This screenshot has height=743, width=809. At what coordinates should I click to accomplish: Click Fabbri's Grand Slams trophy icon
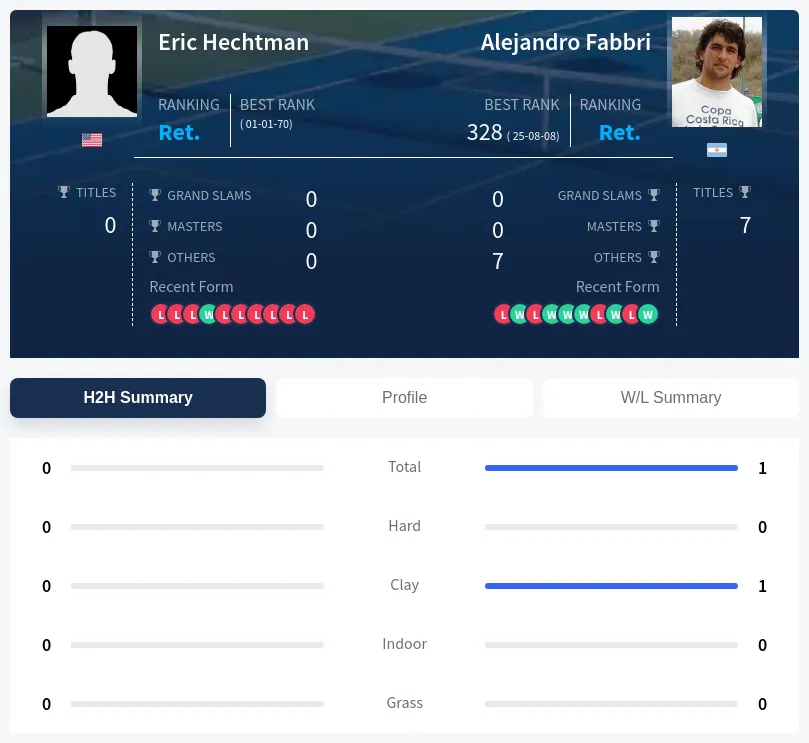[x=654, y=195]
